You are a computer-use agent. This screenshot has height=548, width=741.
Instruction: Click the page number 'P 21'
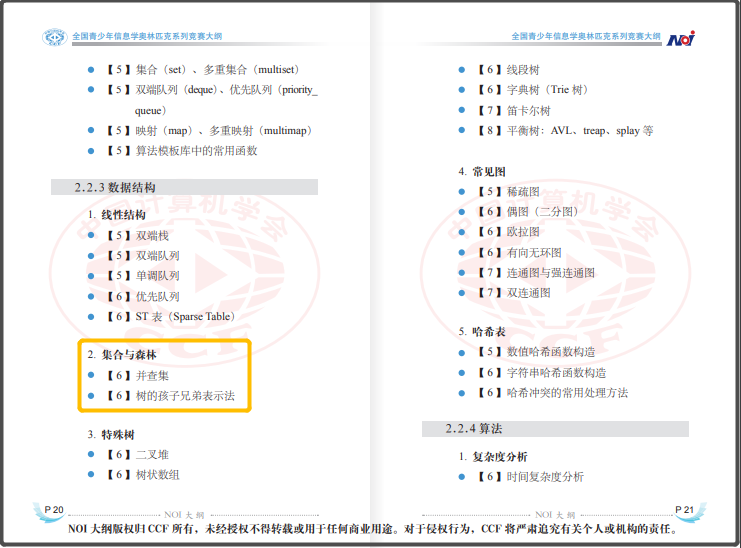coord(684,510)
